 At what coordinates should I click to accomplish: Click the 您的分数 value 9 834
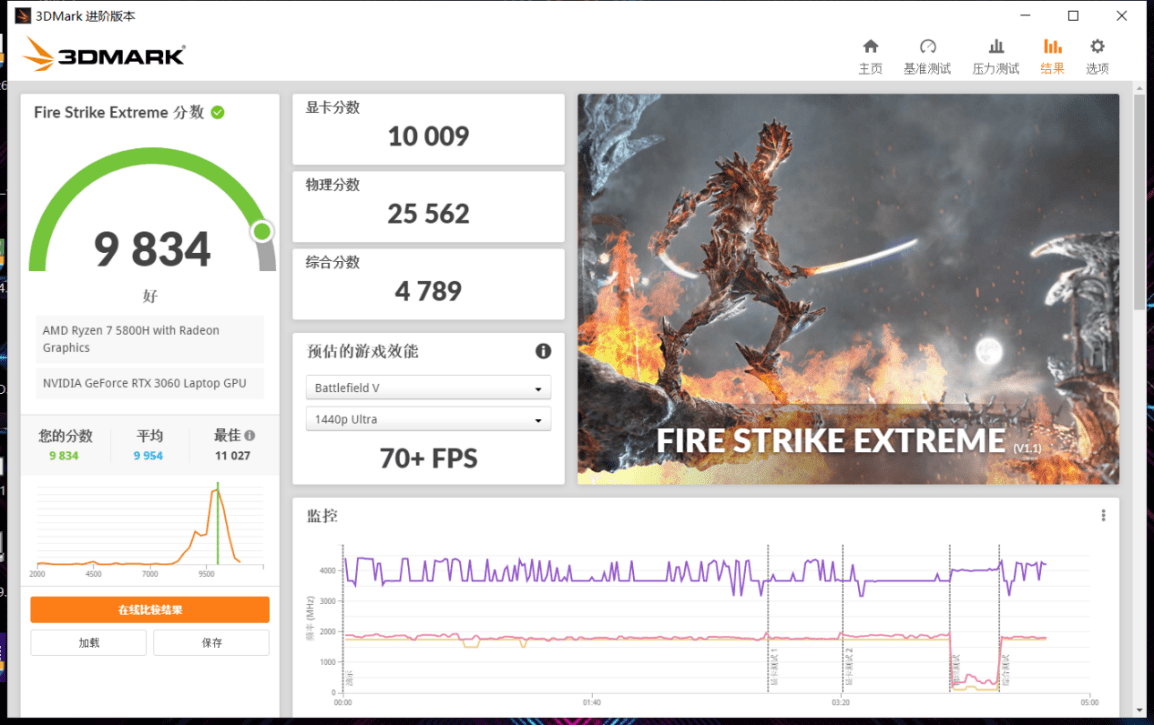[64, 456]
